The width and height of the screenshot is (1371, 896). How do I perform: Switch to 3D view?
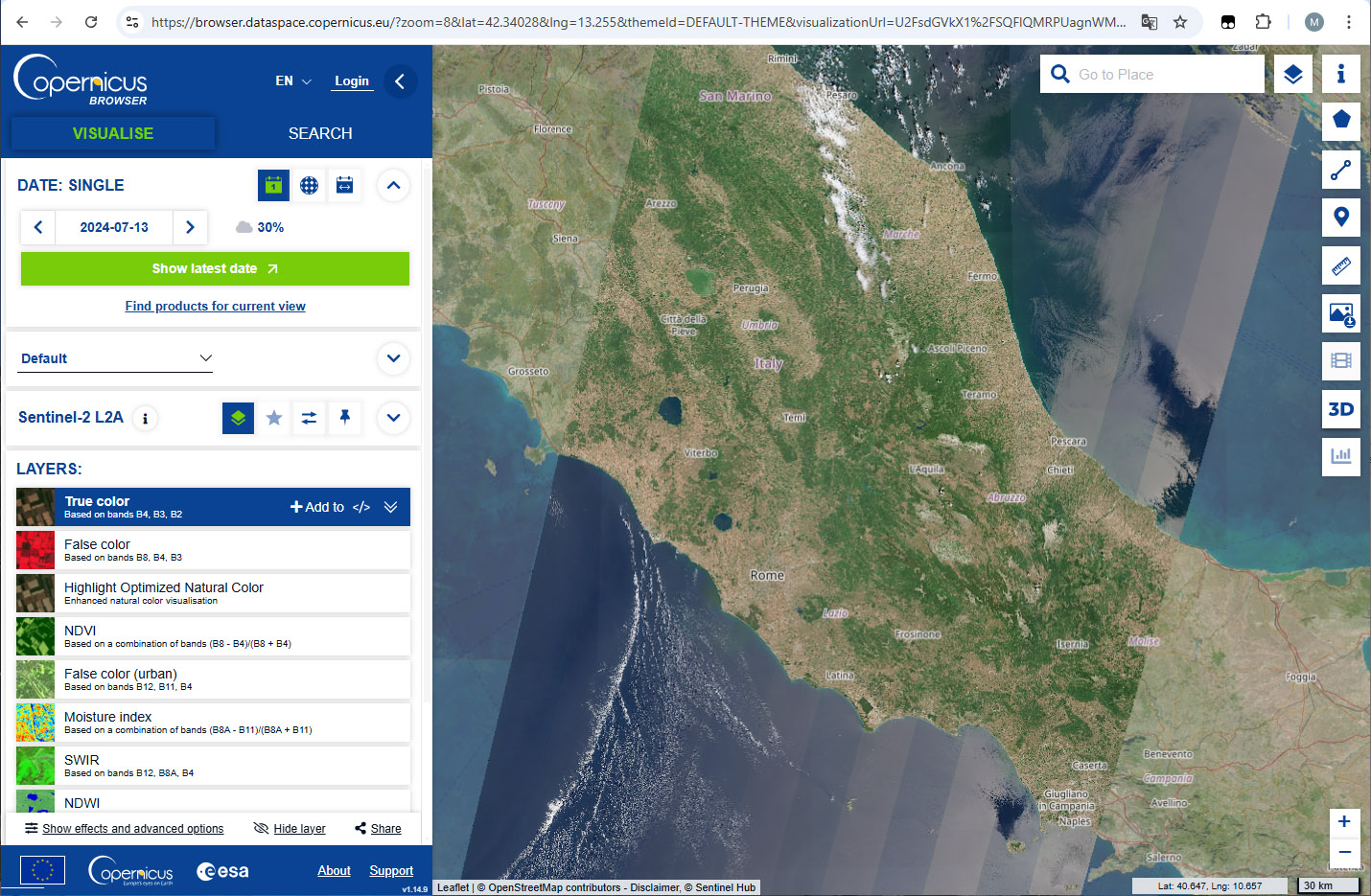[1341, 409]
